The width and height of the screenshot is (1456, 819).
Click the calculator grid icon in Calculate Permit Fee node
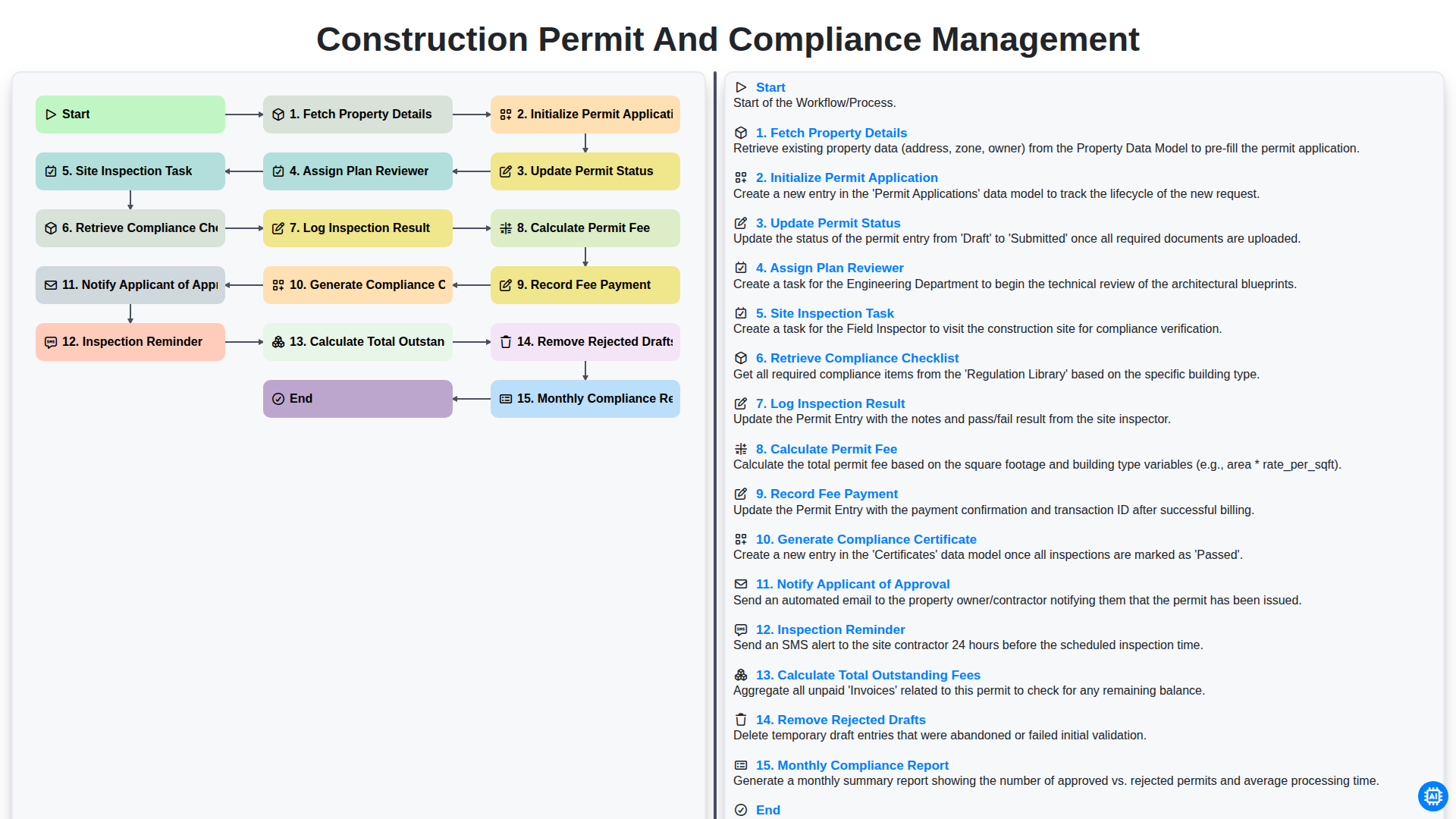point(506,228)
